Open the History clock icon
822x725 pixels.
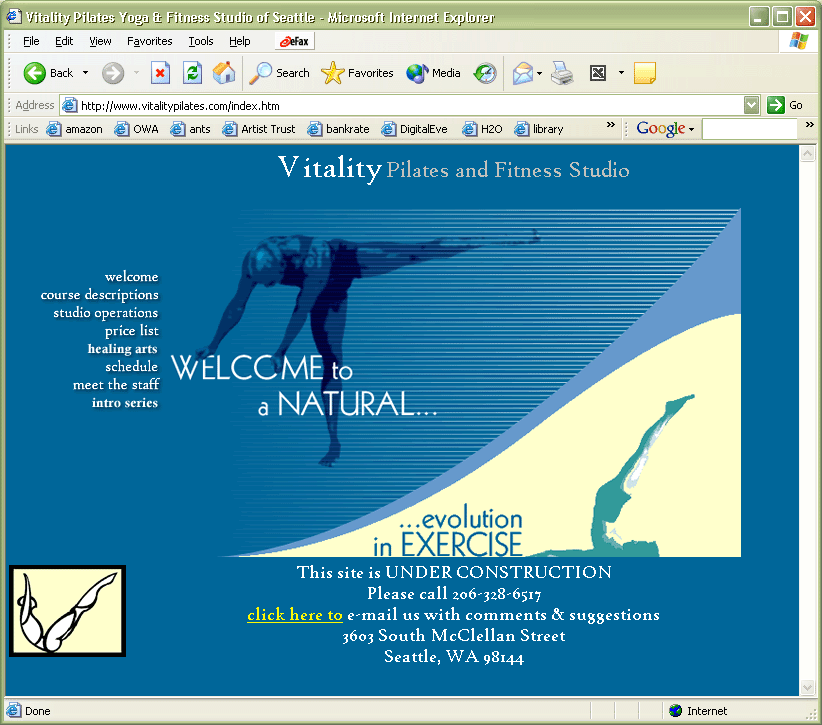tap(485, 73)
